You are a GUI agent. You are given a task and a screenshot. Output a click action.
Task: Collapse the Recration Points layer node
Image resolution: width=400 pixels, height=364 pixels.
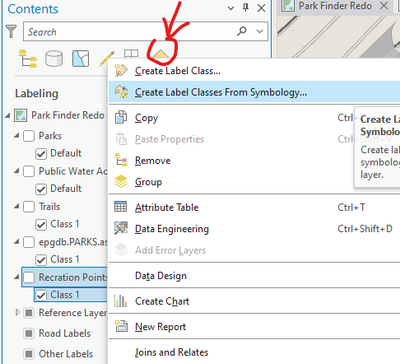(x=17, y=277)
